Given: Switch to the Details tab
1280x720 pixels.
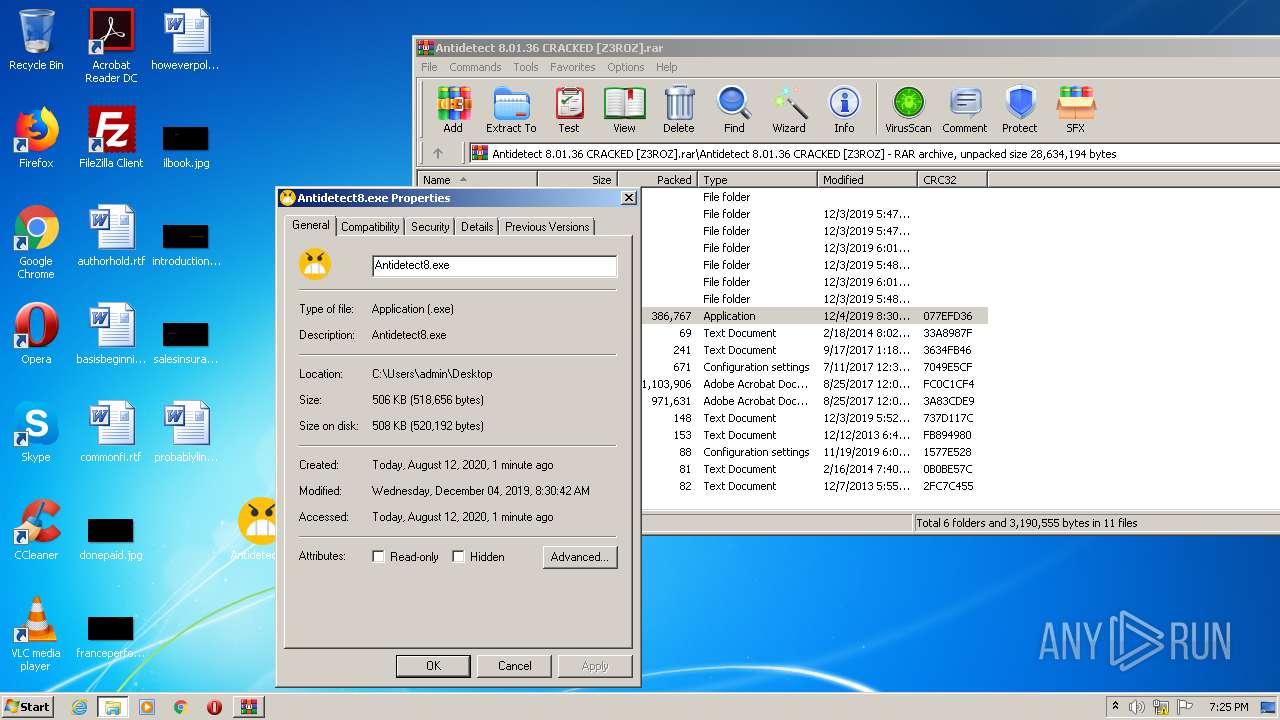Looking at the screenshot, I should click(477, 227).
